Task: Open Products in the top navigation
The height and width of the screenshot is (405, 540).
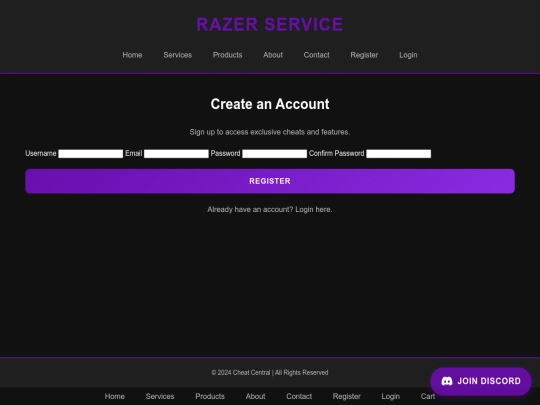Action: (227, 55)
